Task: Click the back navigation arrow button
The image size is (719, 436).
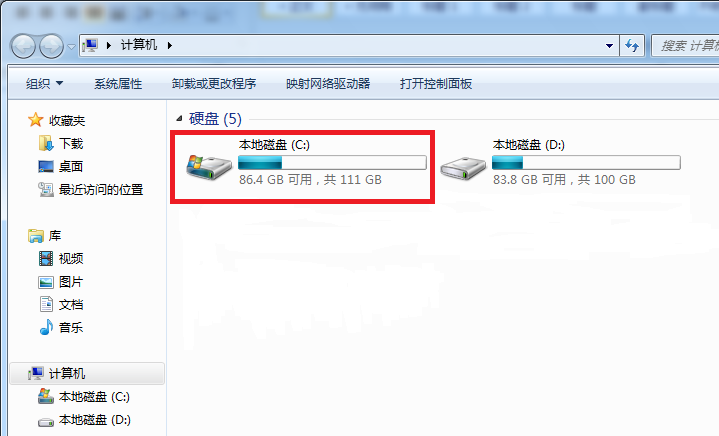Action: pos(23,46)
